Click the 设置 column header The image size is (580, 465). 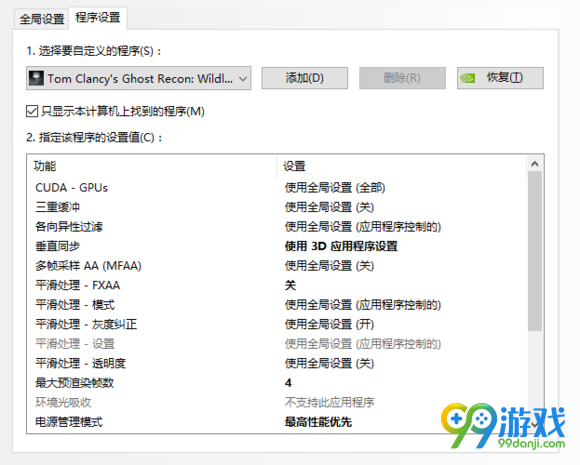402,166
